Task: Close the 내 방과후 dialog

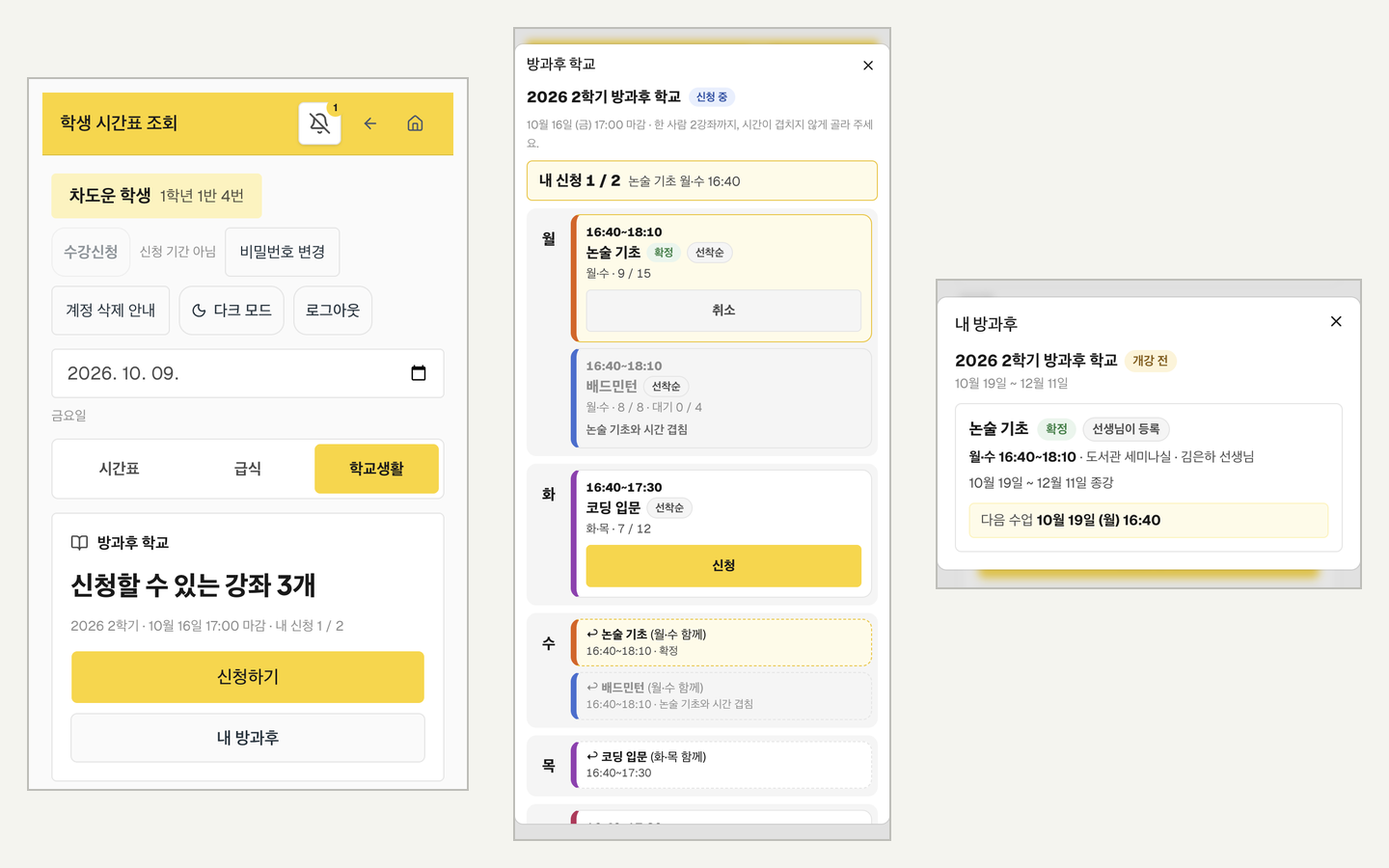Action: (x=1336, y=321)
